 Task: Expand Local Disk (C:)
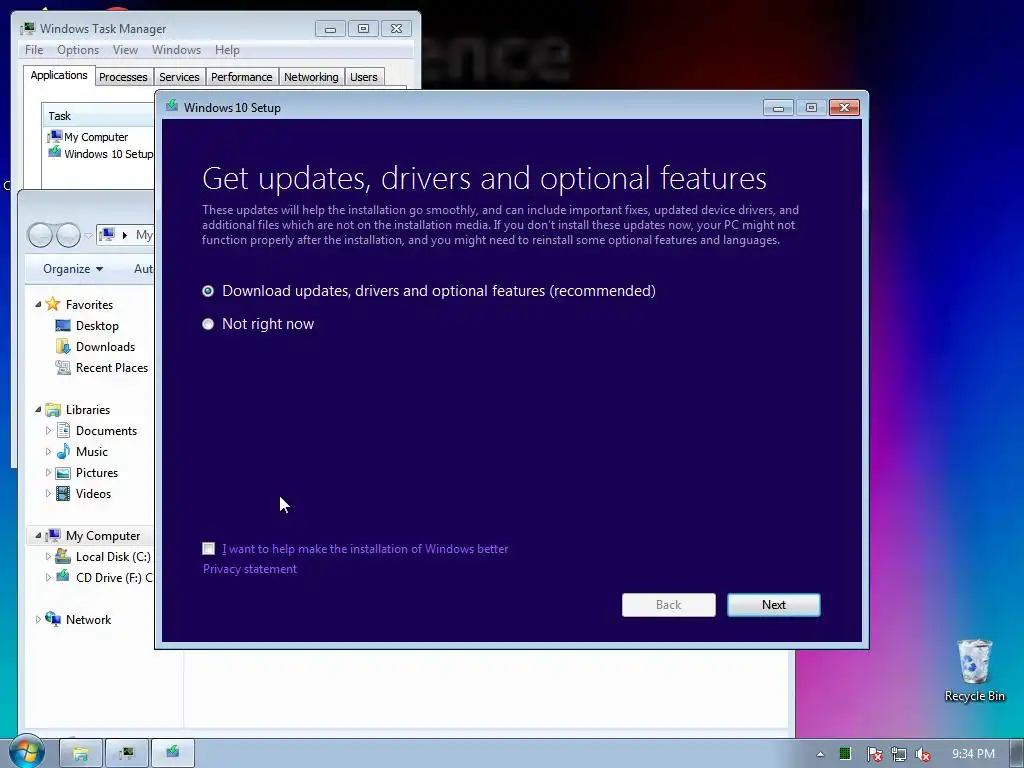coord(48,556)
